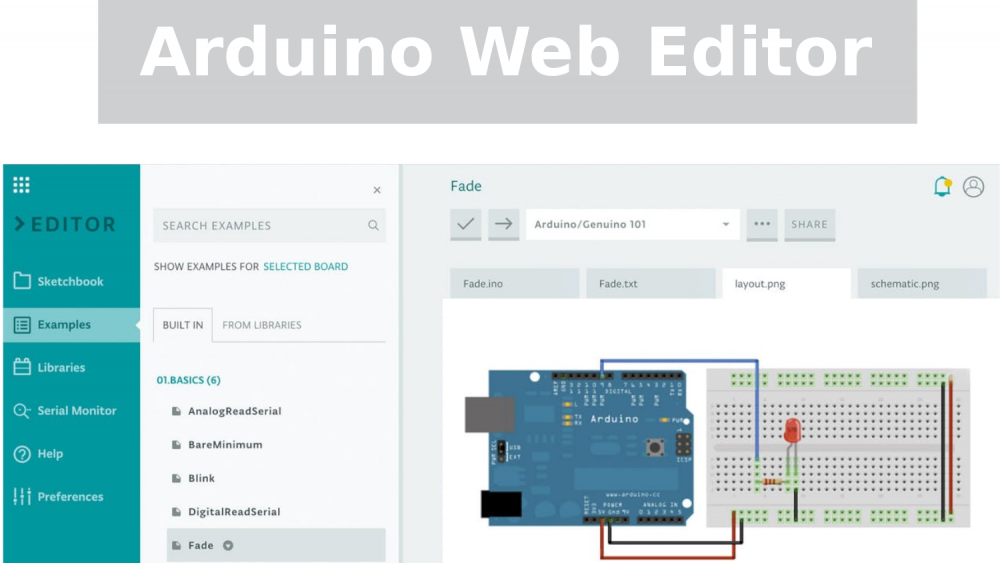This screenshot has height=563, width=1000.
Task: Click the DigitalReadSerial file icon
Action: (176, 511)
